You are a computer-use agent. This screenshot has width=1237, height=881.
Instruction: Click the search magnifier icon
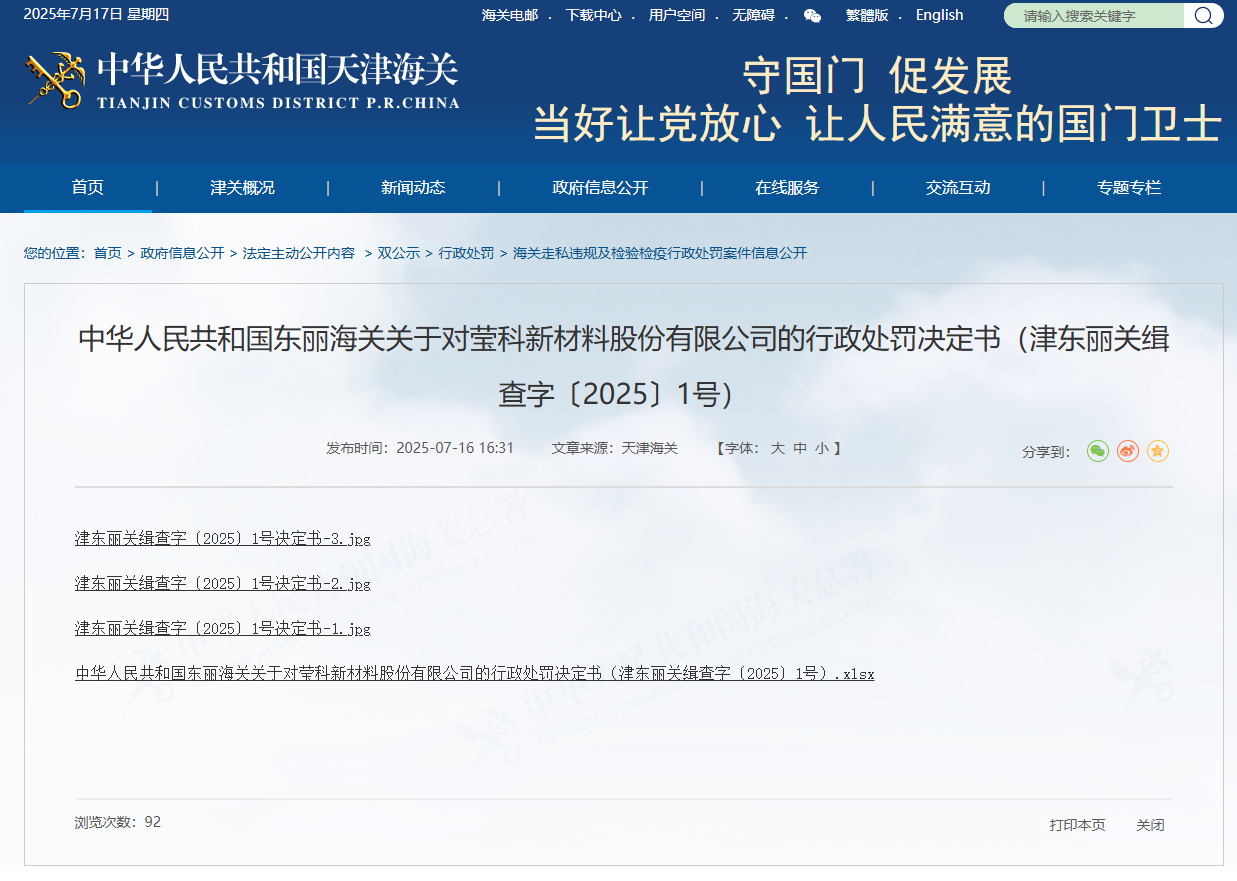(1203, 15)
